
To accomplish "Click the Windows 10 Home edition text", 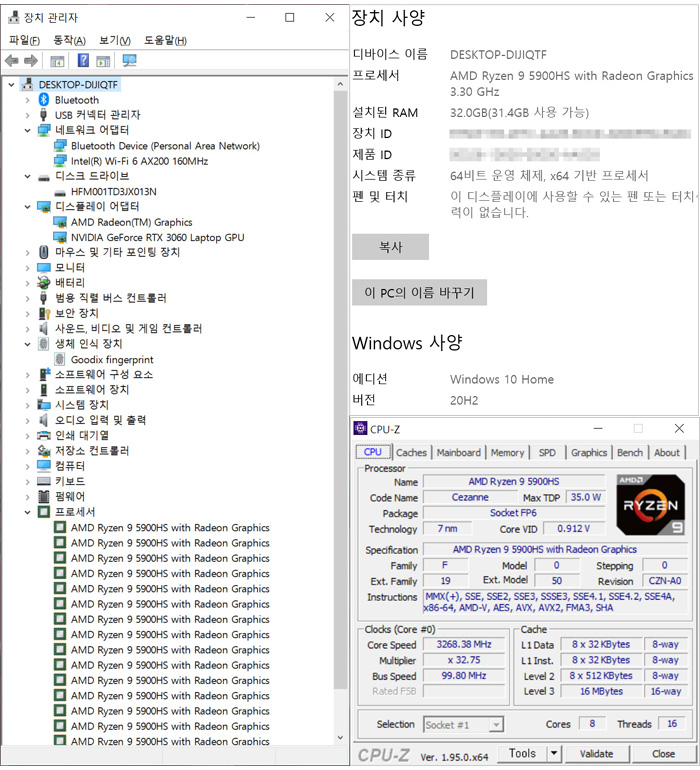I will coord(502,379).
